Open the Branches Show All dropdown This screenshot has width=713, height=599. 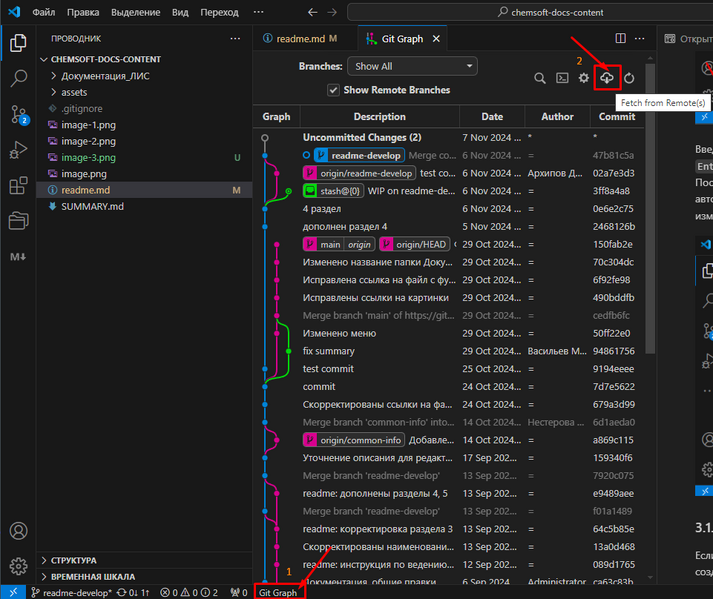pos(412,66)
